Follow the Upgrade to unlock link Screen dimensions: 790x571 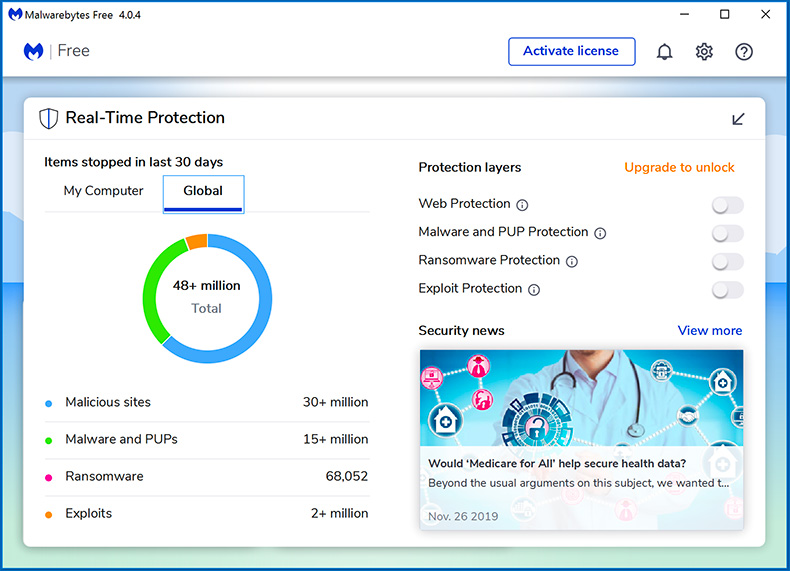click(x=679, y=167)
